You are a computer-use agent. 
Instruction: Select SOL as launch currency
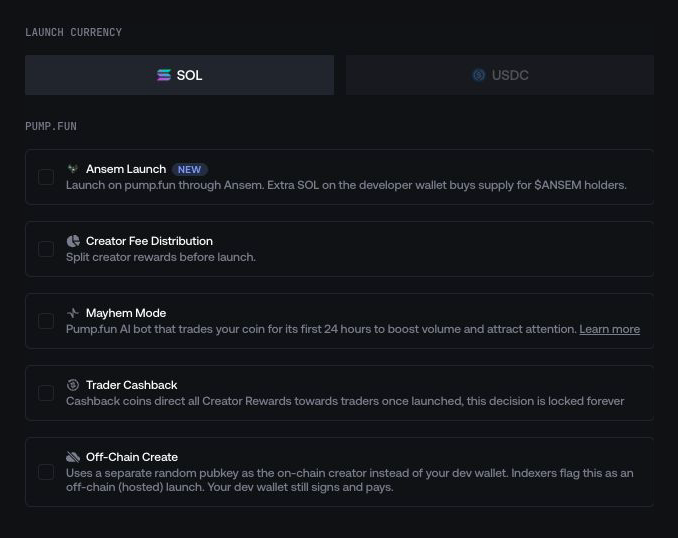[179, 75]
